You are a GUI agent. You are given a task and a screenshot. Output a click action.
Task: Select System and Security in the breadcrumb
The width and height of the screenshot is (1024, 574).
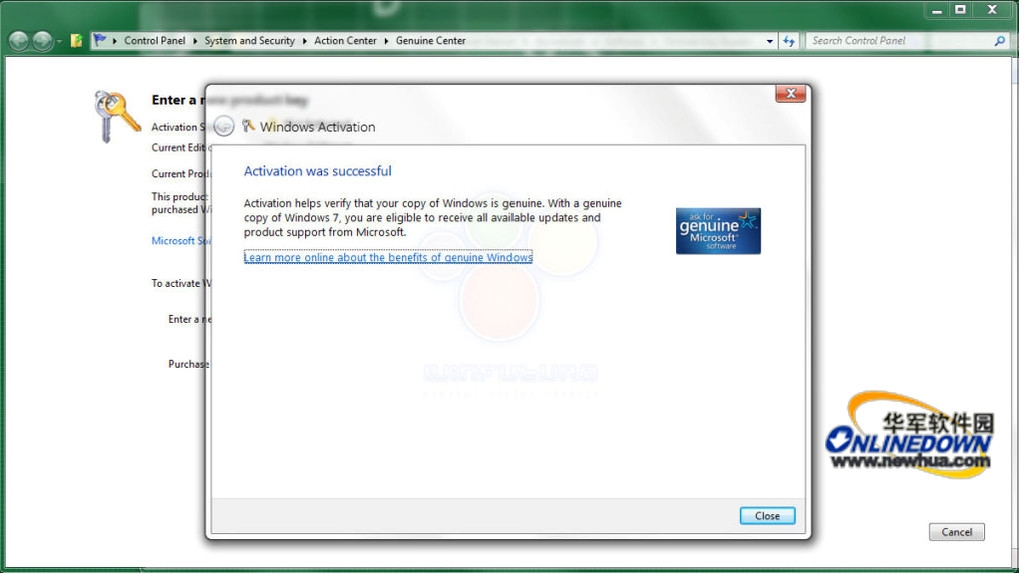pyautogui.click(x=250, y=40)
